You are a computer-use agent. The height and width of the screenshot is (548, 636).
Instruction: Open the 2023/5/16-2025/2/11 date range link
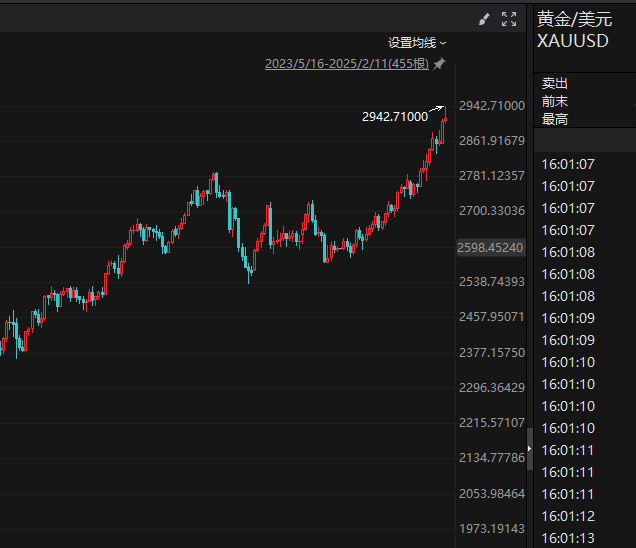coord(347,64)
